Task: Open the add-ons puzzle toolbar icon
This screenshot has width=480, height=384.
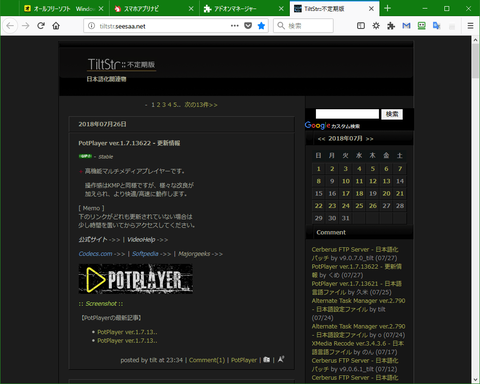Action: (391, 26)
